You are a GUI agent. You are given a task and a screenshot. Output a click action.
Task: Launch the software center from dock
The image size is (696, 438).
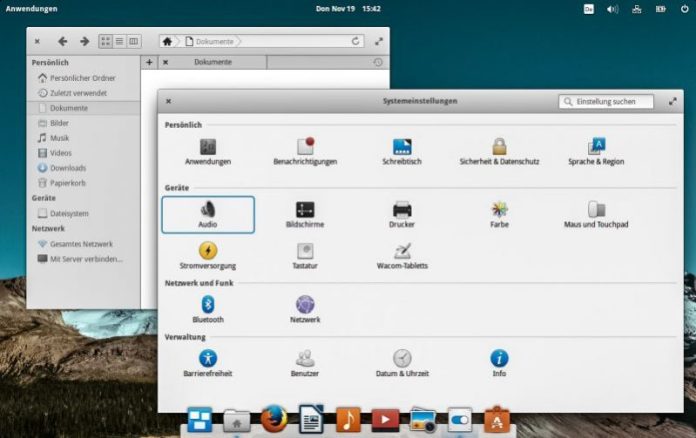[x=497, y=419]
